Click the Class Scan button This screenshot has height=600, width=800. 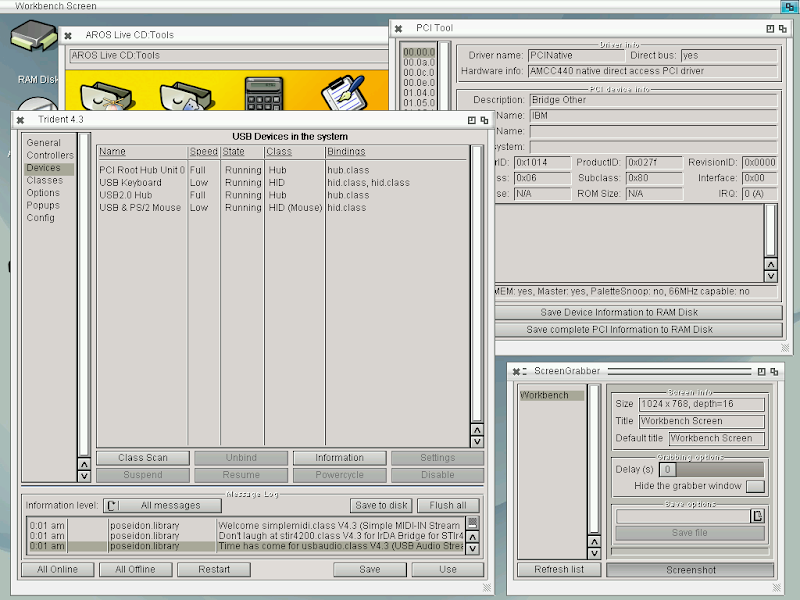(x=143, y=458)
